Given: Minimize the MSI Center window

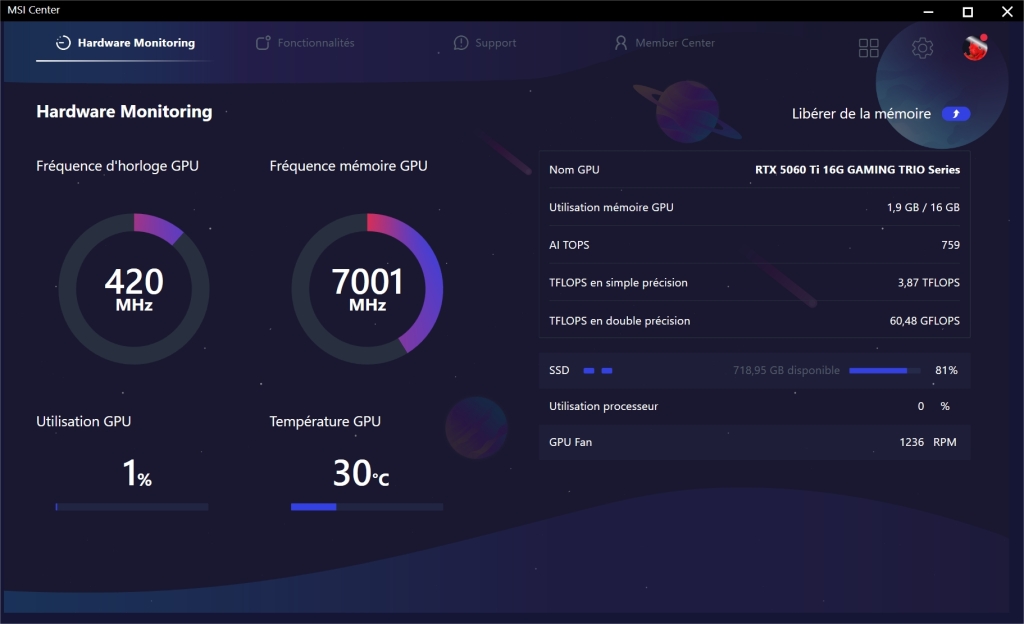Looking at the screenshot, I should click(928, 11).
